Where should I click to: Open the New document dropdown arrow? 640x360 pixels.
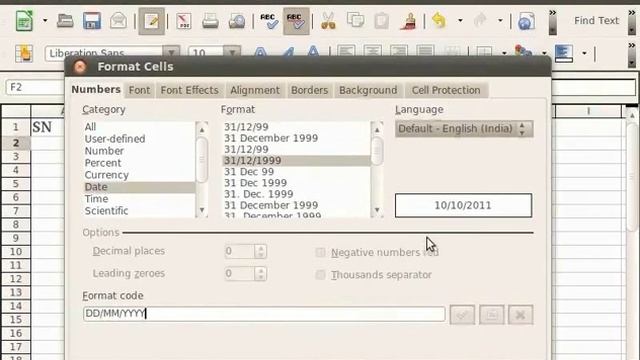point(45,20)
